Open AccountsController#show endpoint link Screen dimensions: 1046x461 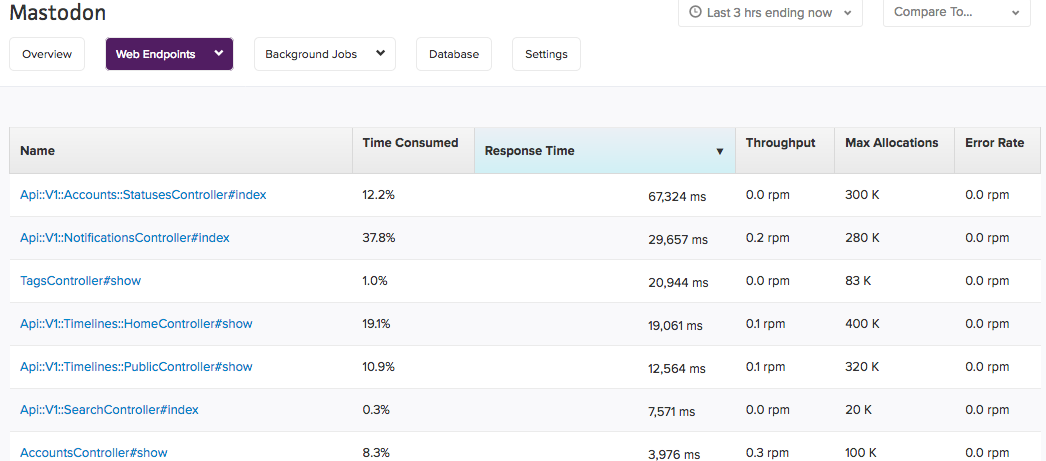pos(93,452)
